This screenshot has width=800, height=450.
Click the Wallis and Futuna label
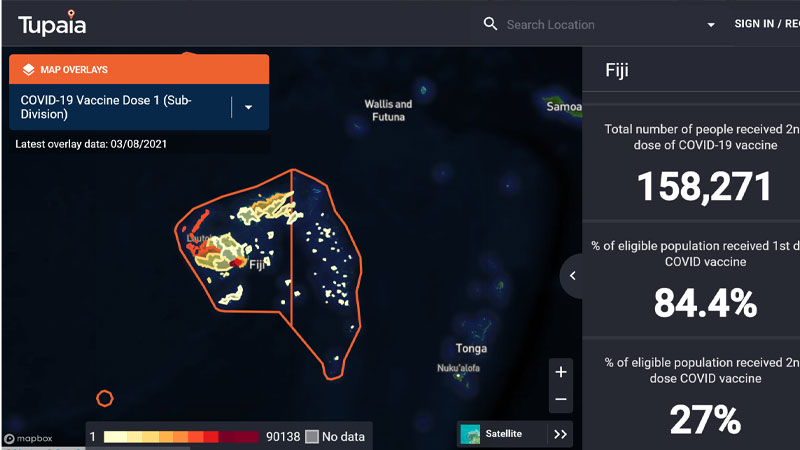[x=388, y=110]
